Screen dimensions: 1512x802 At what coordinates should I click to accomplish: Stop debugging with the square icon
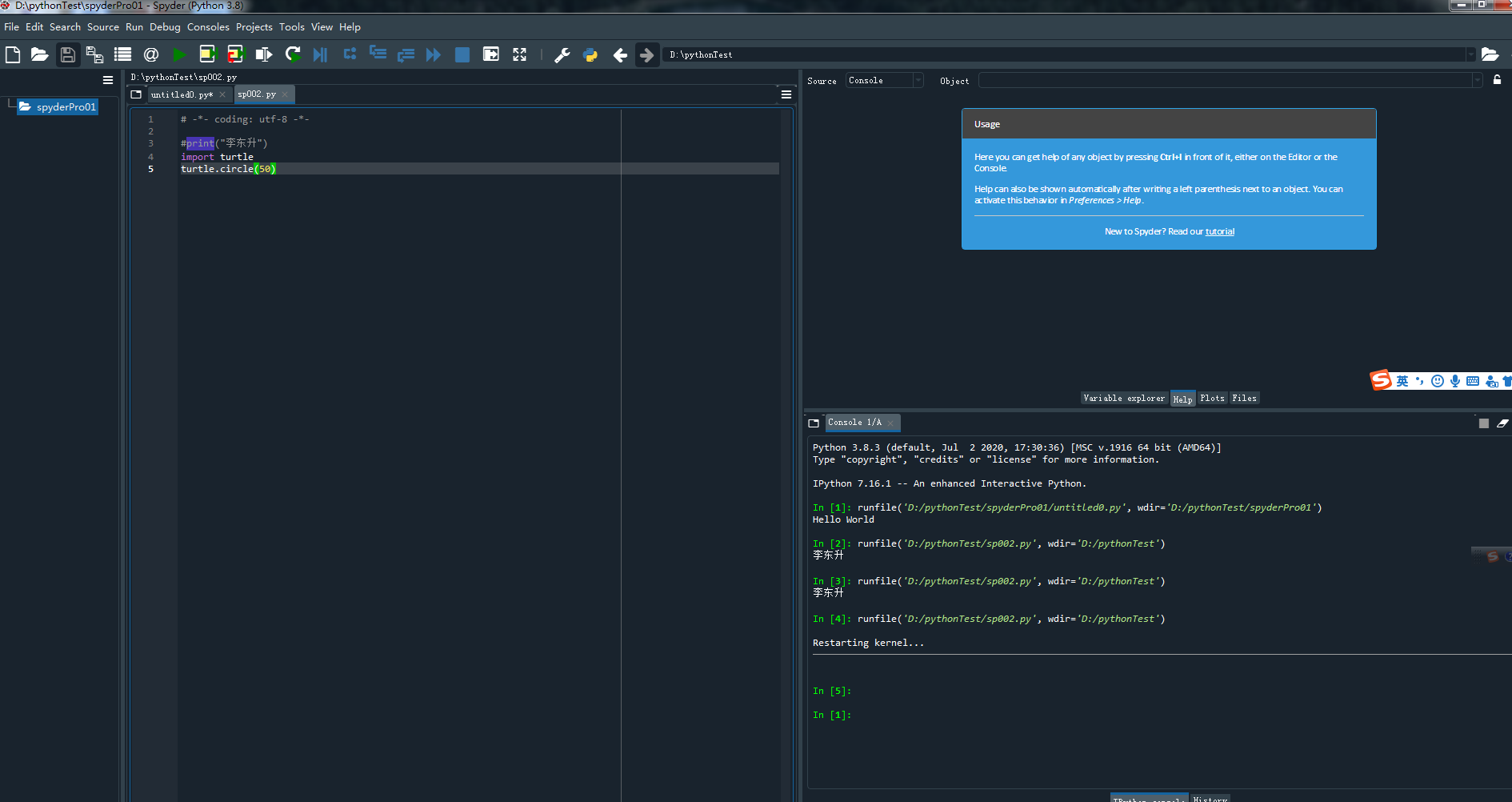462,54
